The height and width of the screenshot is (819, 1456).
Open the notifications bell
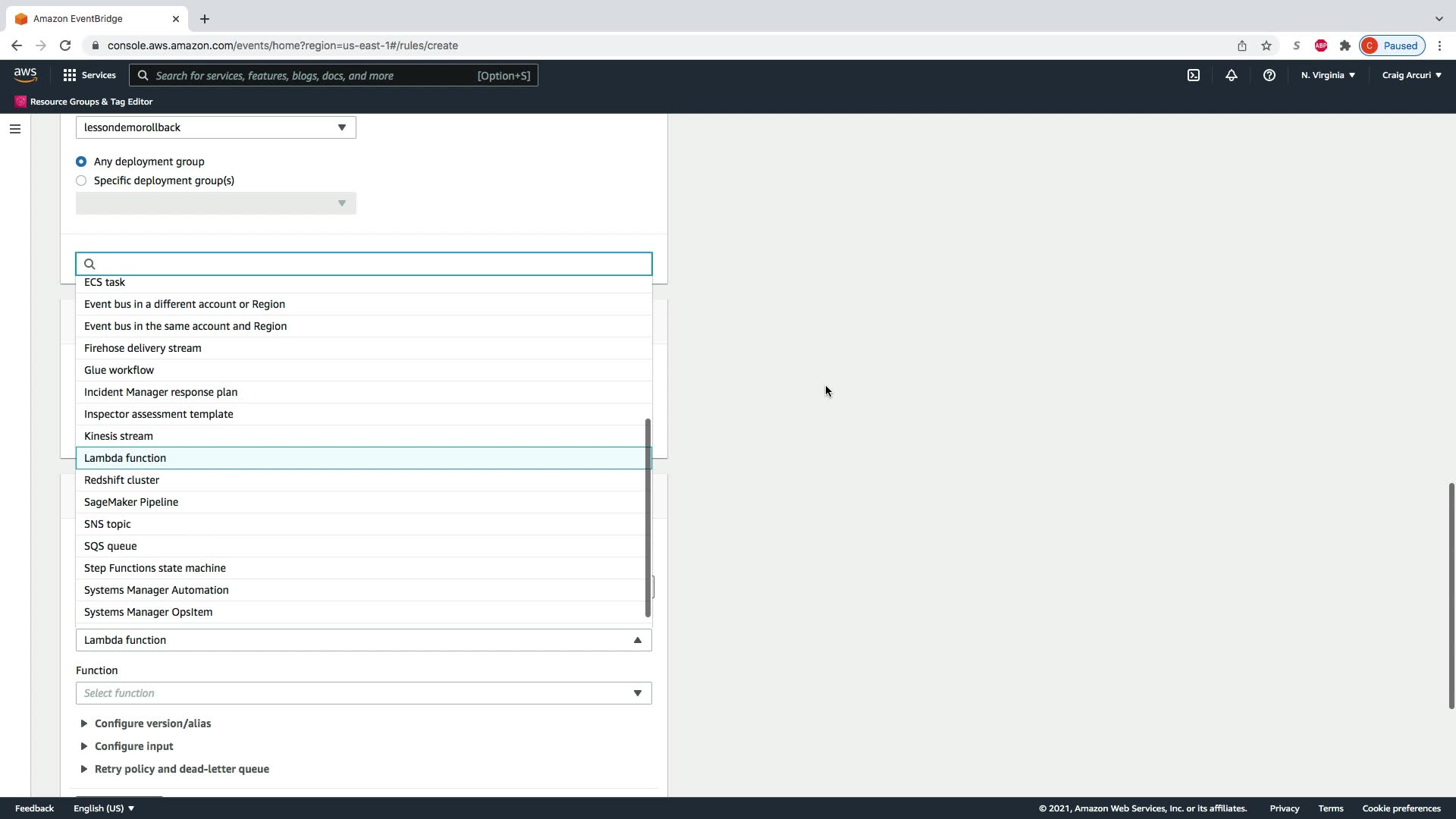pyautogui.click(x=1232, y=75)
